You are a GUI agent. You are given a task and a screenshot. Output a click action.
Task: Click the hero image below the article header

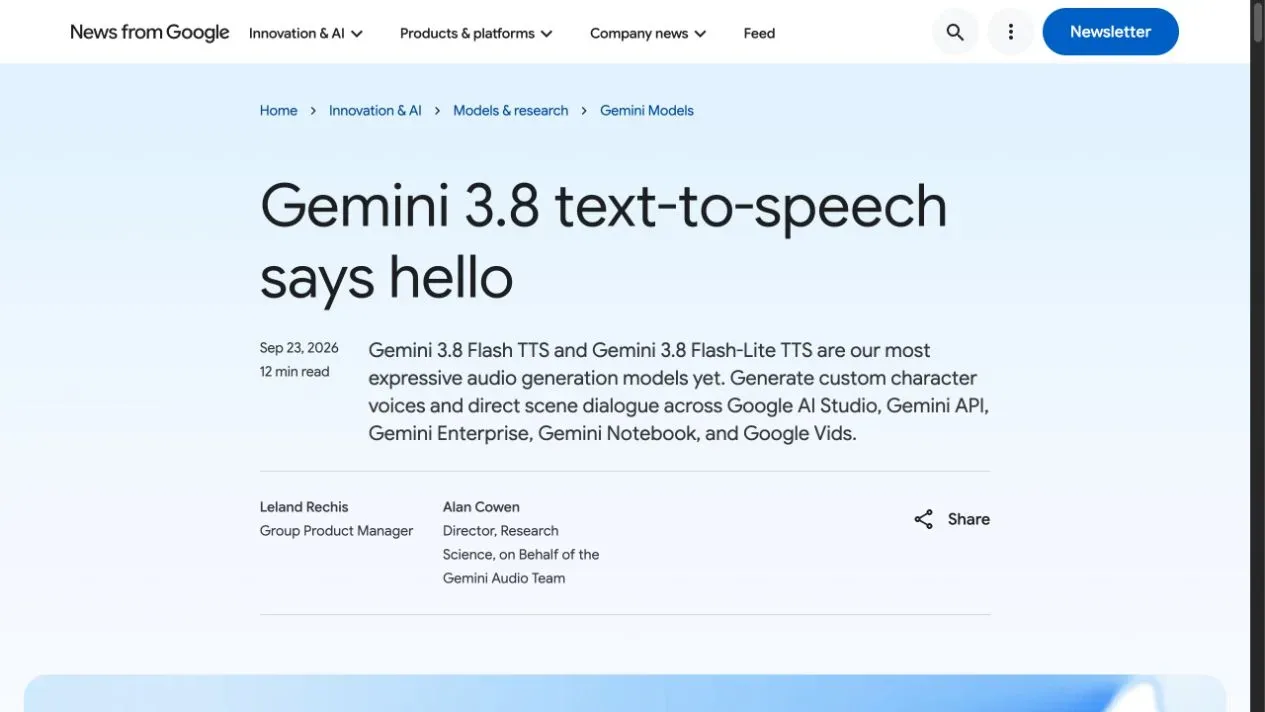pos(625,693)
